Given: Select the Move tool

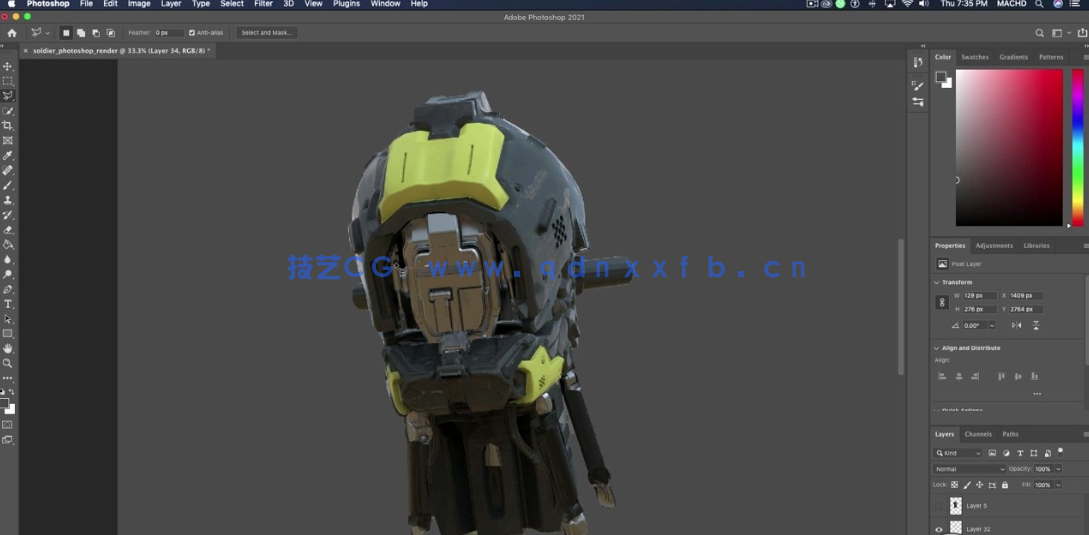Looking at the screenshot, I should pyautogui.click(x=8, y=66).
